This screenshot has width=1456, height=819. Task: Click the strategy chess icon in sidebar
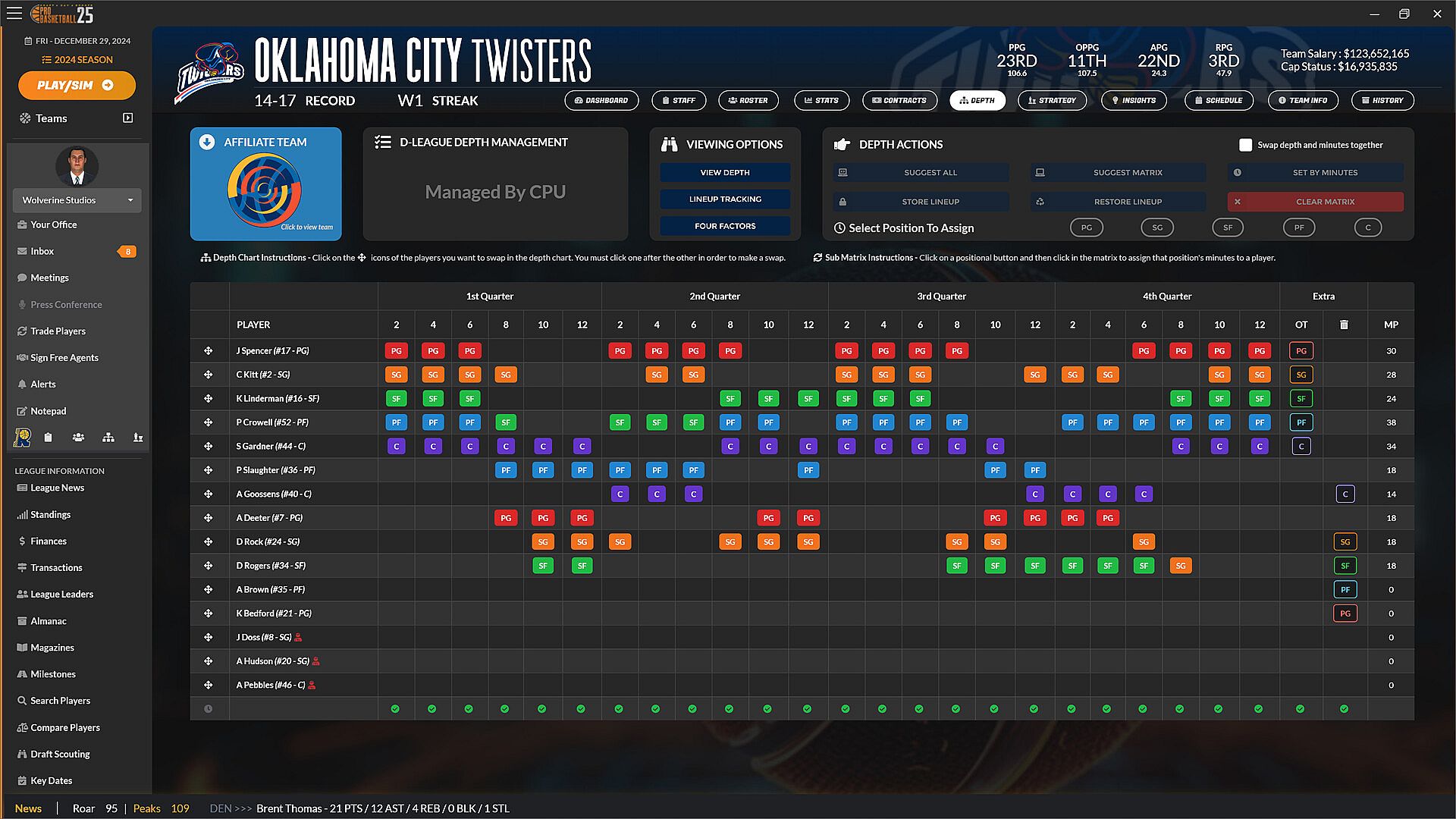point(138,438)
